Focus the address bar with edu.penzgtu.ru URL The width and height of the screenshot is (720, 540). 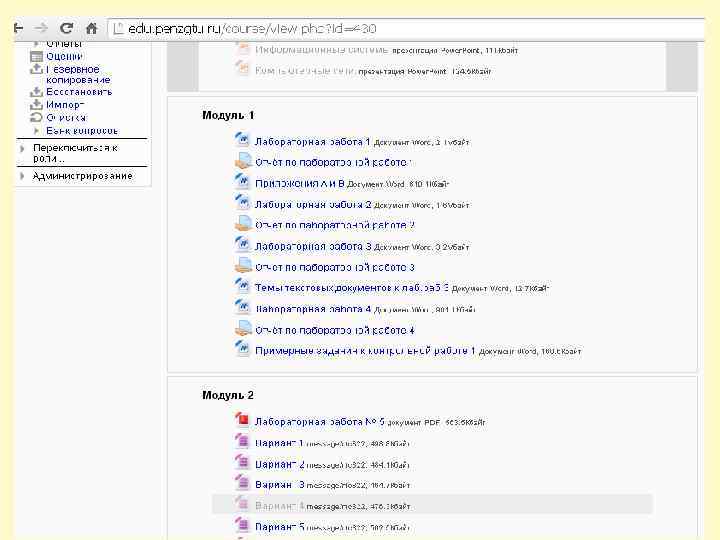(406, 29)
